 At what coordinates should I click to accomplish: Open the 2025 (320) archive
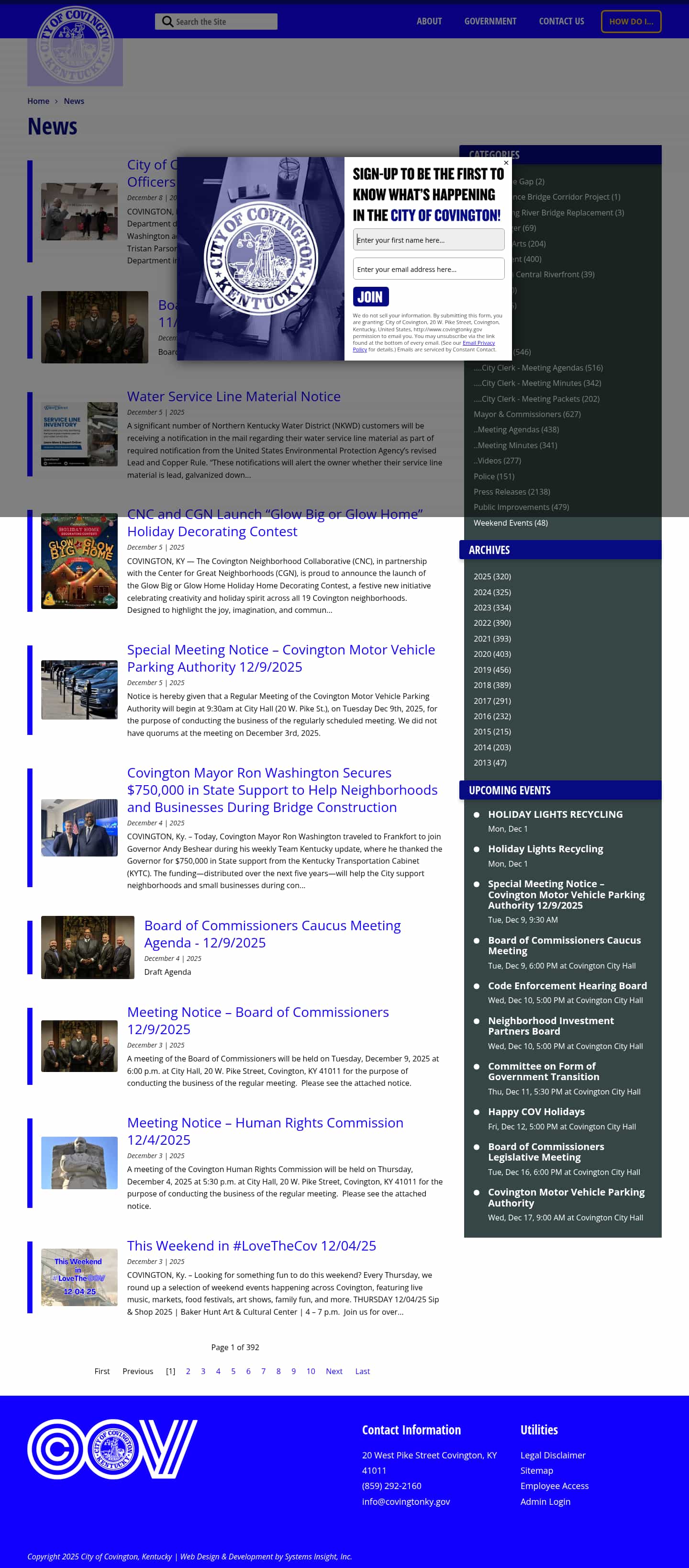492,576
